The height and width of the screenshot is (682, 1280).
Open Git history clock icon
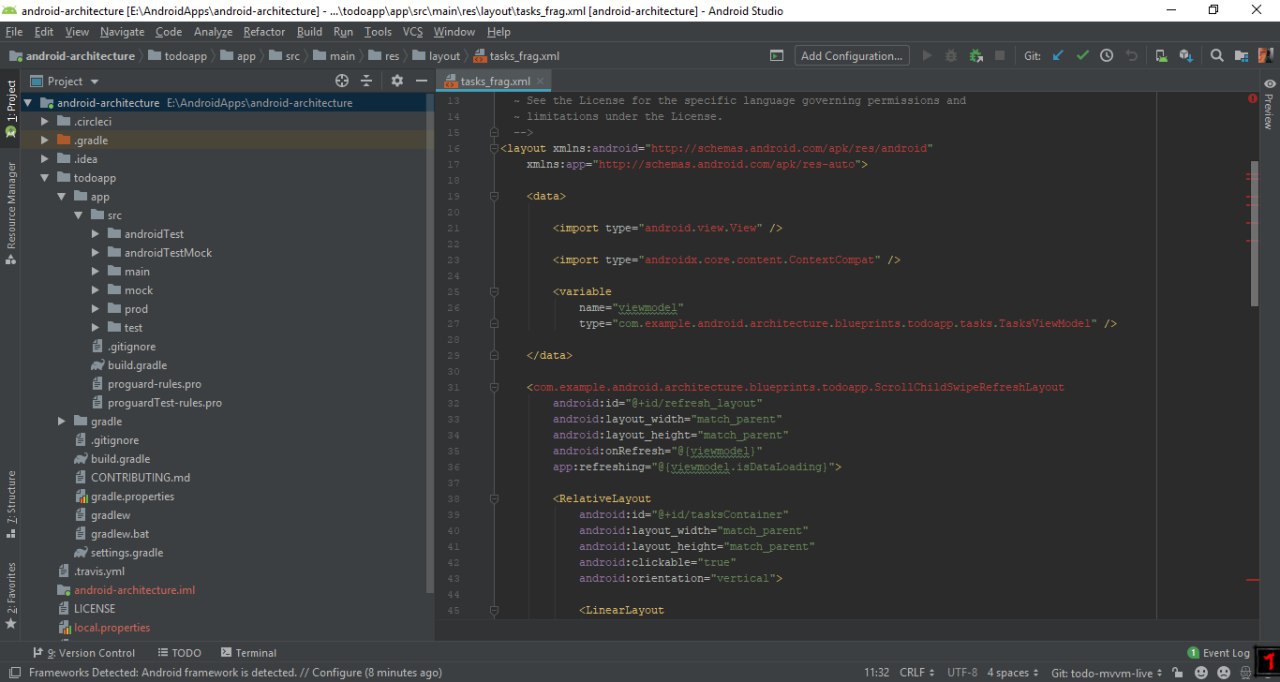1107,56
